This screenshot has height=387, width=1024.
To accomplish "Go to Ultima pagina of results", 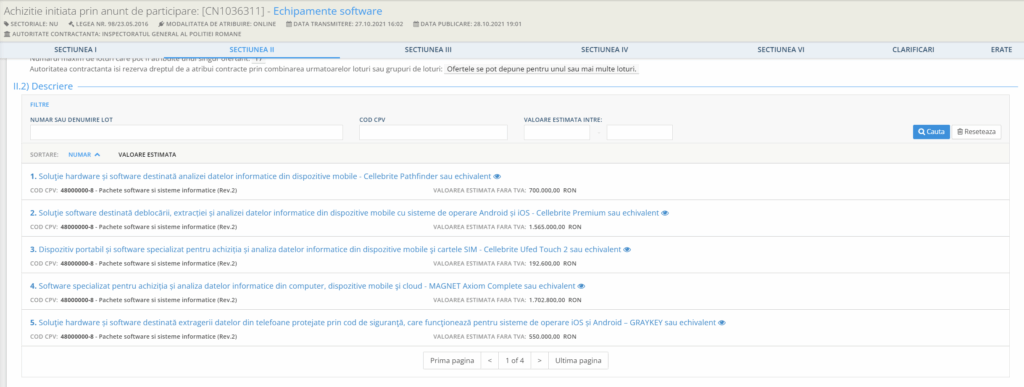I will tap(578, 361).
